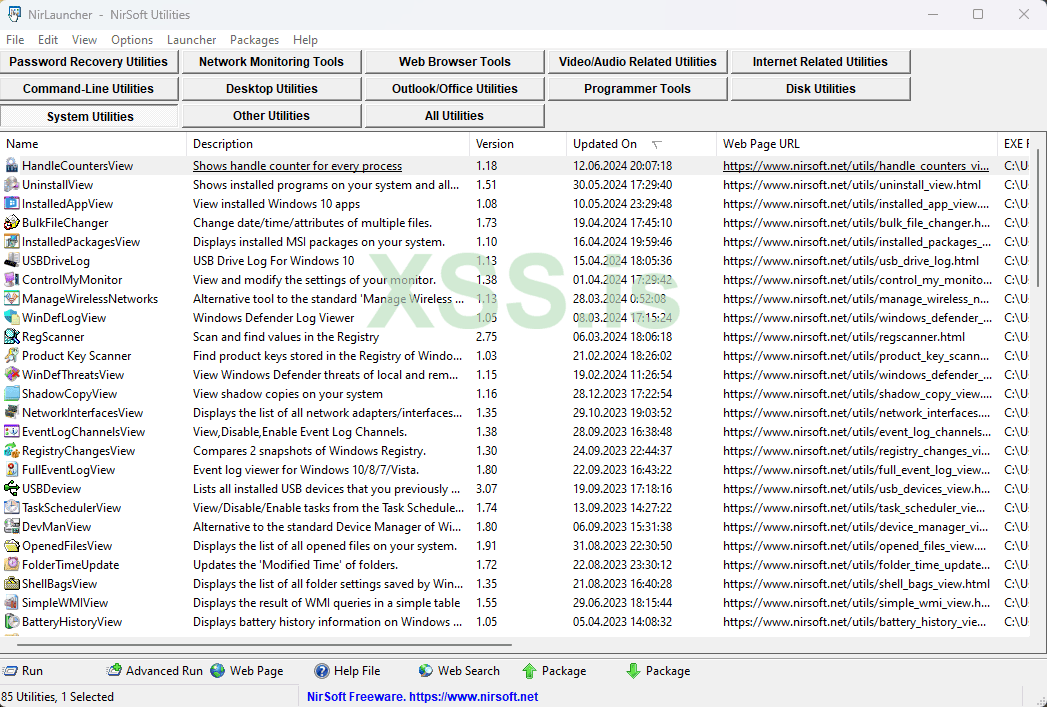This screenshot has width=1047, height=707.
Task: Click the FullEventLogView icon
Action: (x=11, y=470)
